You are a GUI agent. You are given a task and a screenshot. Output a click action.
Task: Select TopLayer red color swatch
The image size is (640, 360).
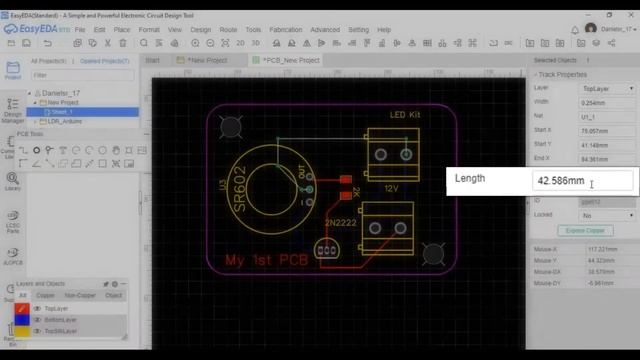coord(22,309)
